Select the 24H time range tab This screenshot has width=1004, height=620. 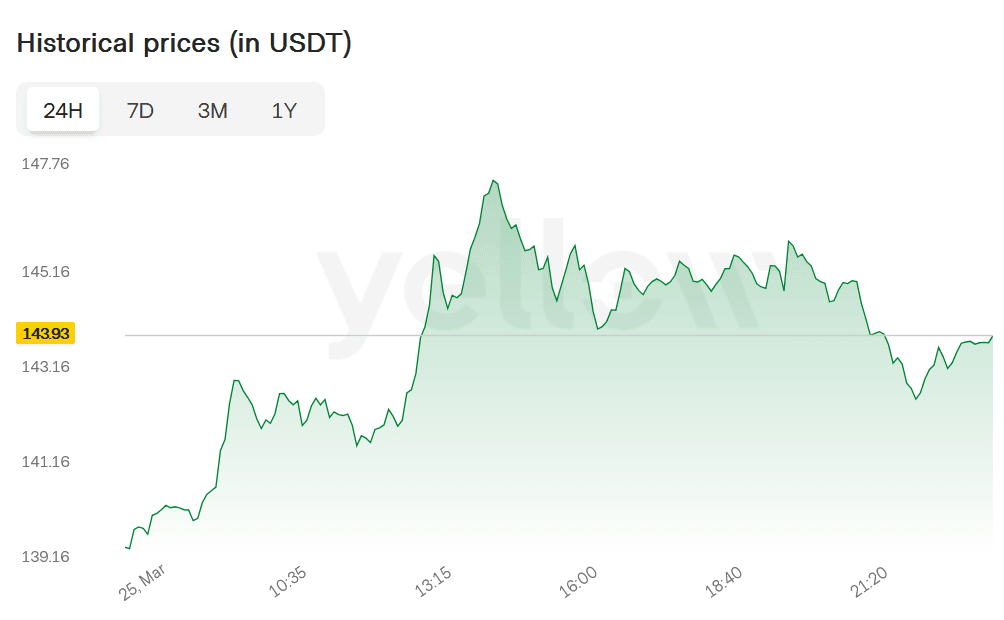(63, 110)
